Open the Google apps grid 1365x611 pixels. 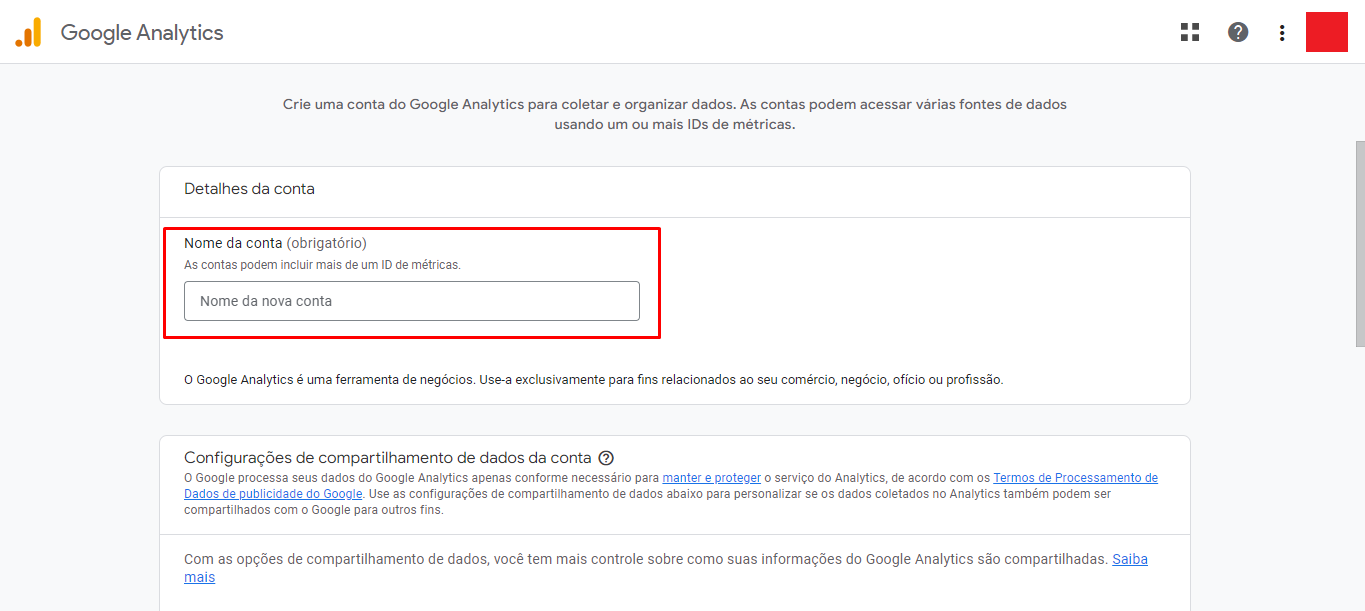click(1189, 32)
